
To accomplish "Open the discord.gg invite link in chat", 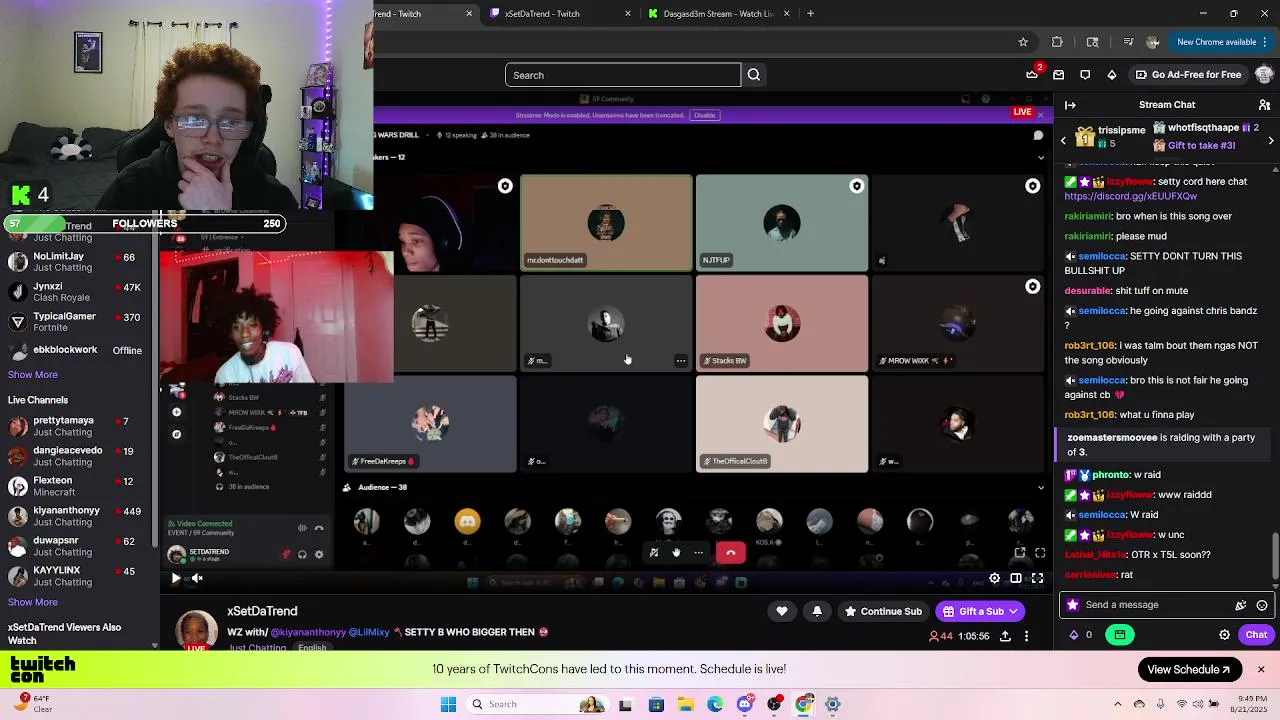I will pyautogui.click(x=1130, y=196).
